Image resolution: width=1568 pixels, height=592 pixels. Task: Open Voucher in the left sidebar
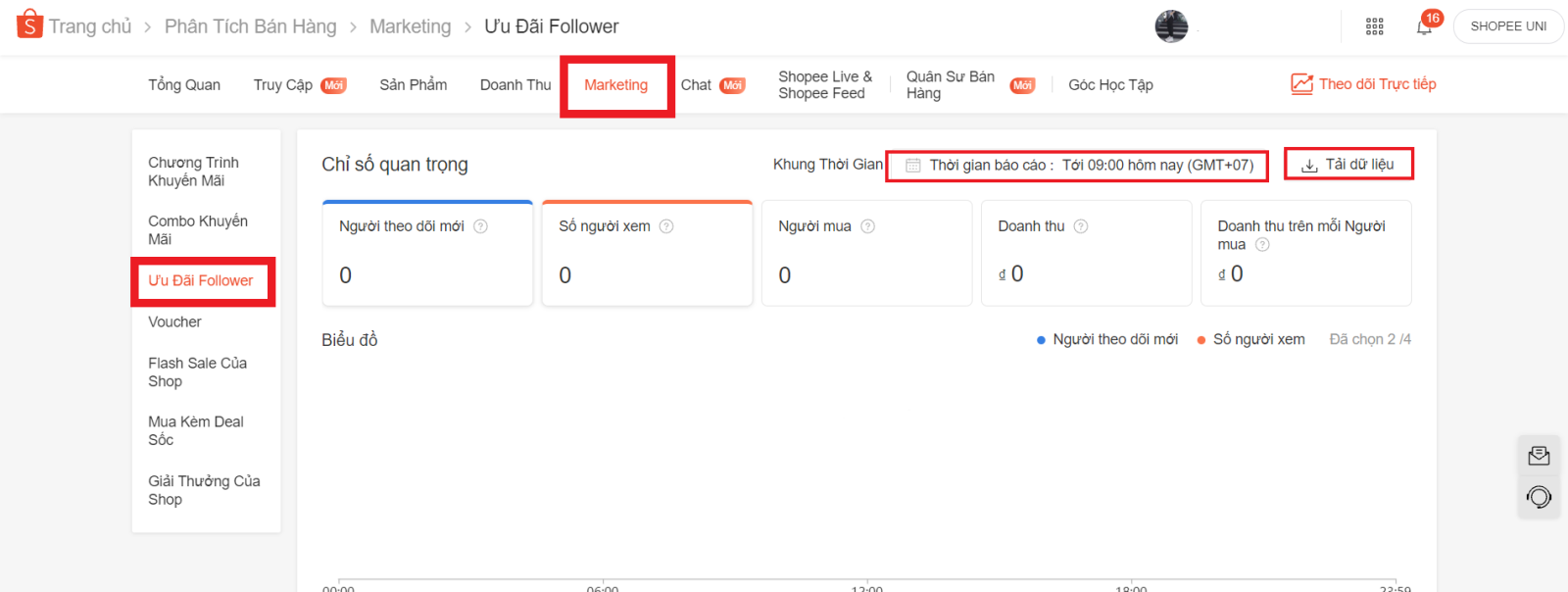click(x=174, y=321)
